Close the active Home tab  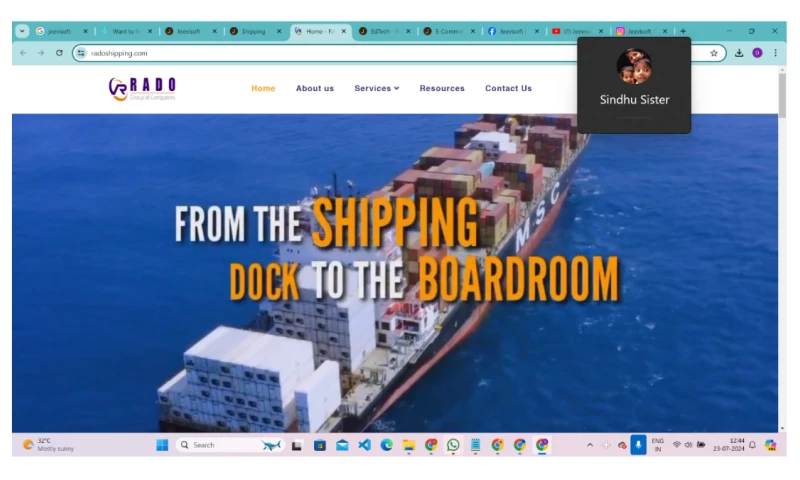[x=344, y=31]
